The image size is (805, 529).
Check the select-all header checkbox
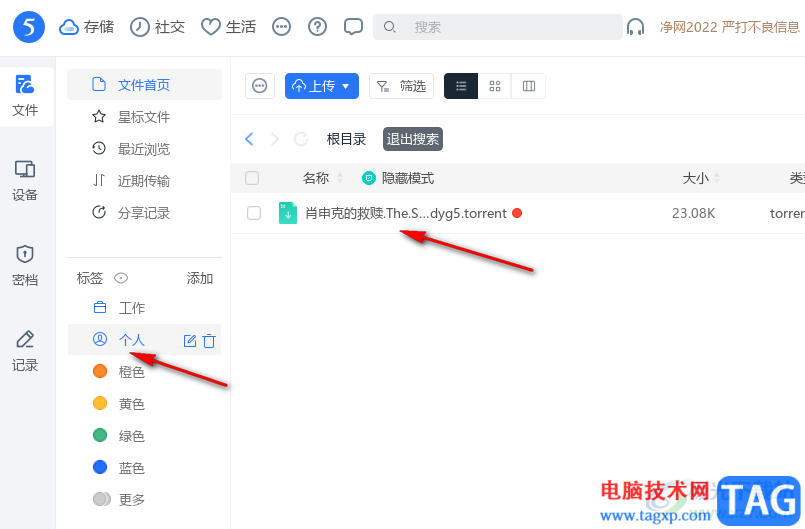252,178
